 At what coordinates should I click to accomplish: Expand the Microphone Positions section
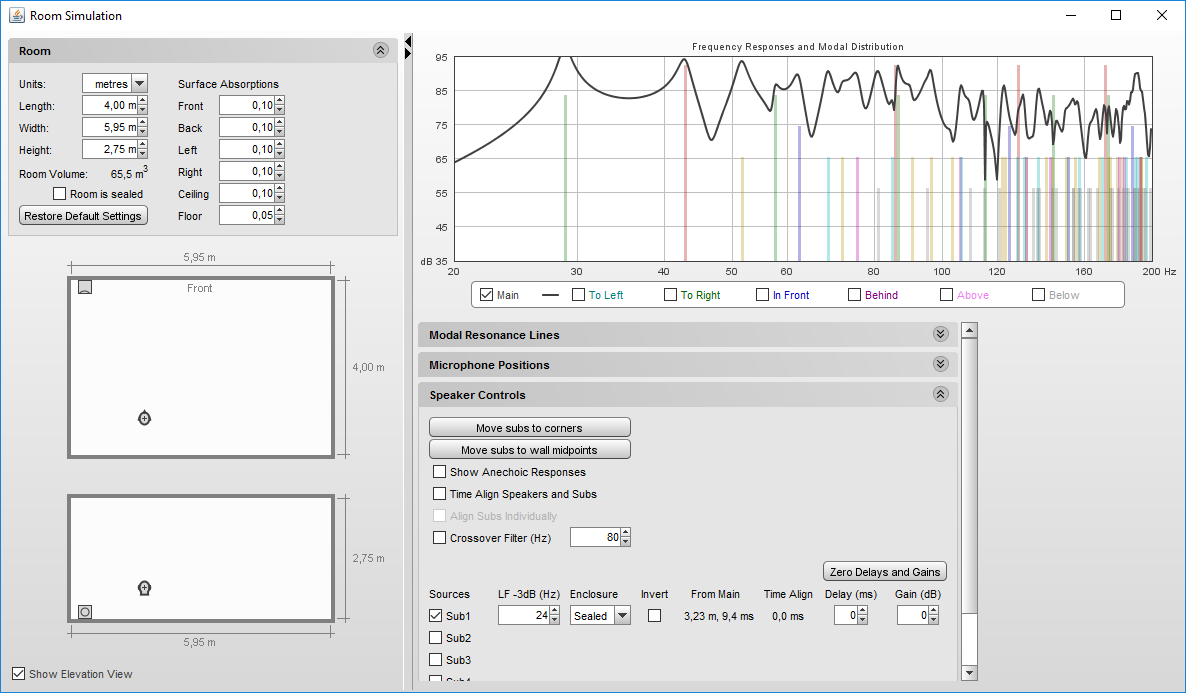[940, 365]
